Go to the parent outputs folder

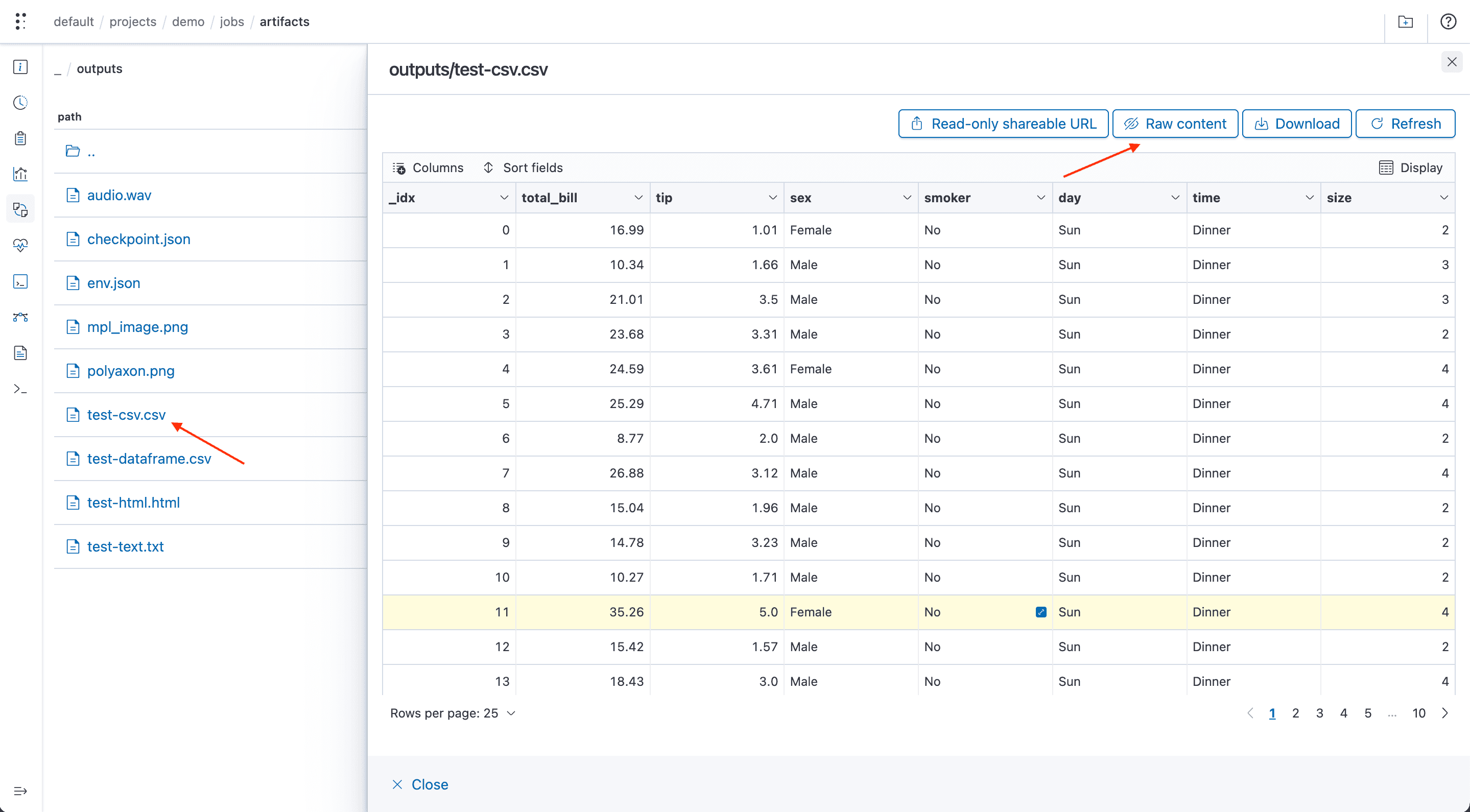91,151
